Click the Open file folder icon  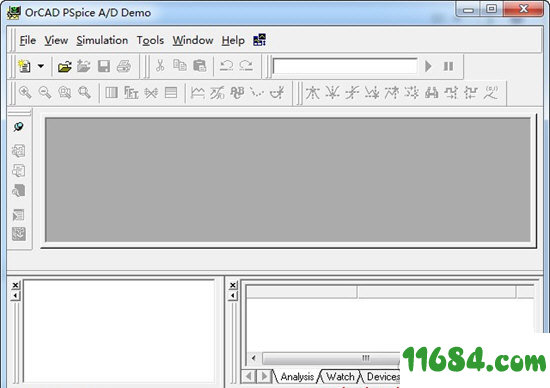point(65,66)
